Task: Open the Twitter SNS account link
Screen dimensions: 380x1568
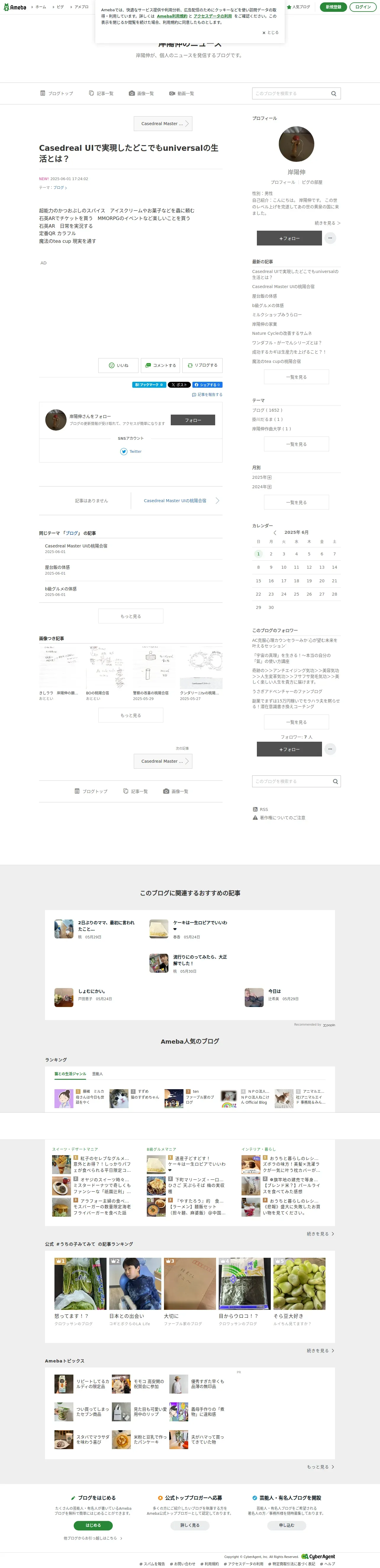Action: pyautogui.click(x=131, y=452)
